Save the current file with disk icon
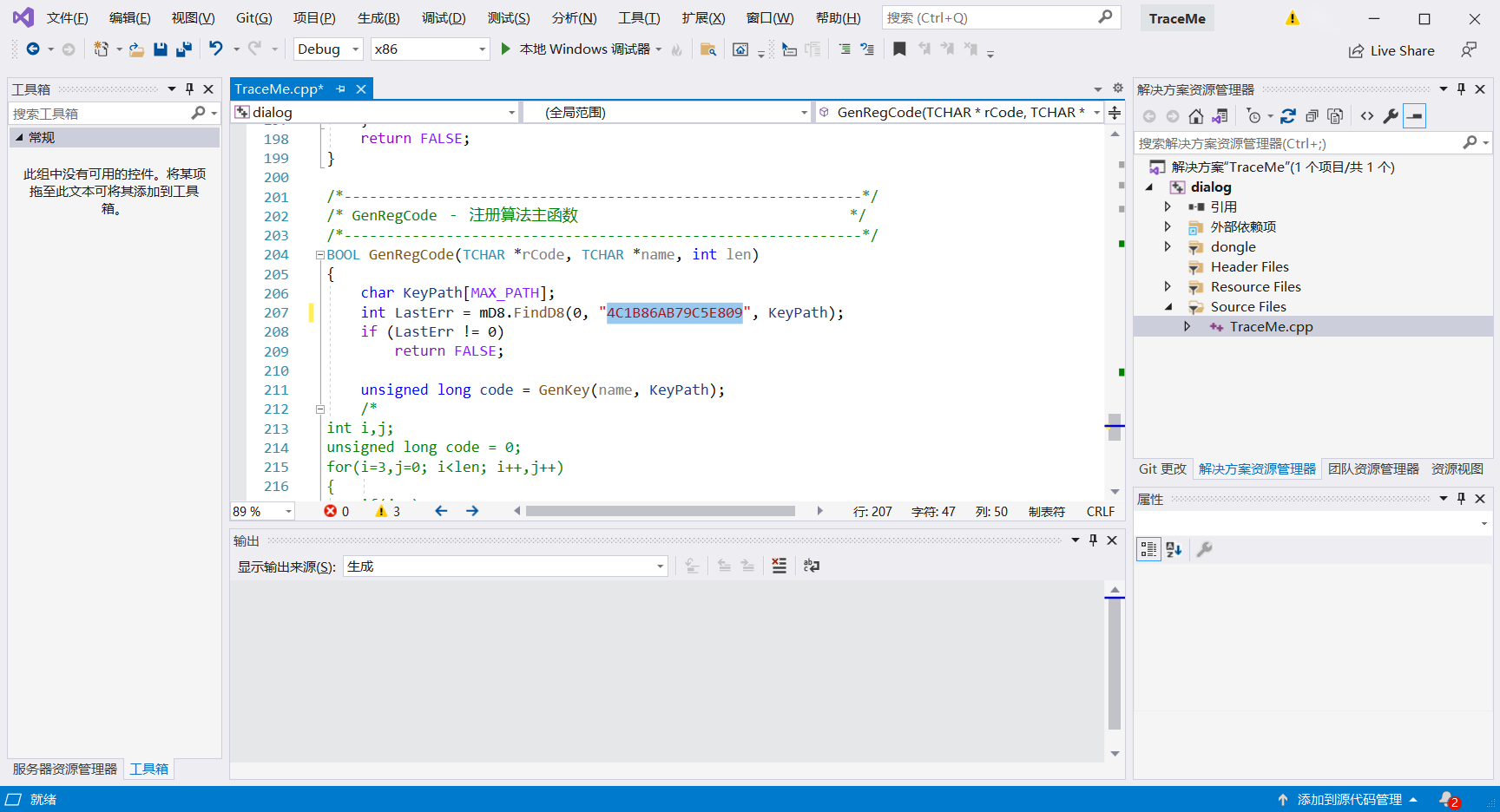1500x812 pixels. point(161,49)
